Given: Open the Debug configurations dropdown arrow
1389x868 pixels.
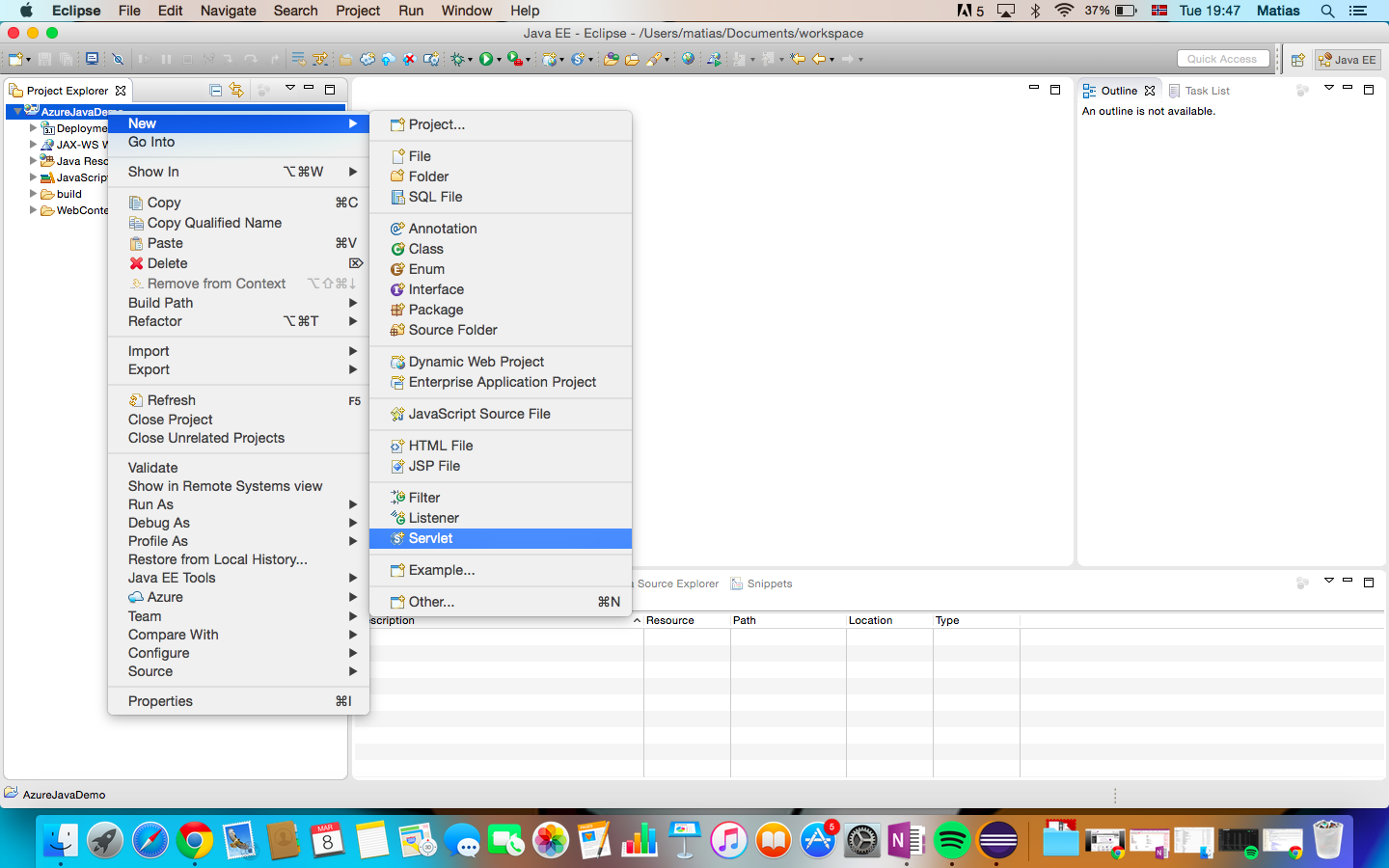Looking at the screenshot, I should tap(470, 60).
